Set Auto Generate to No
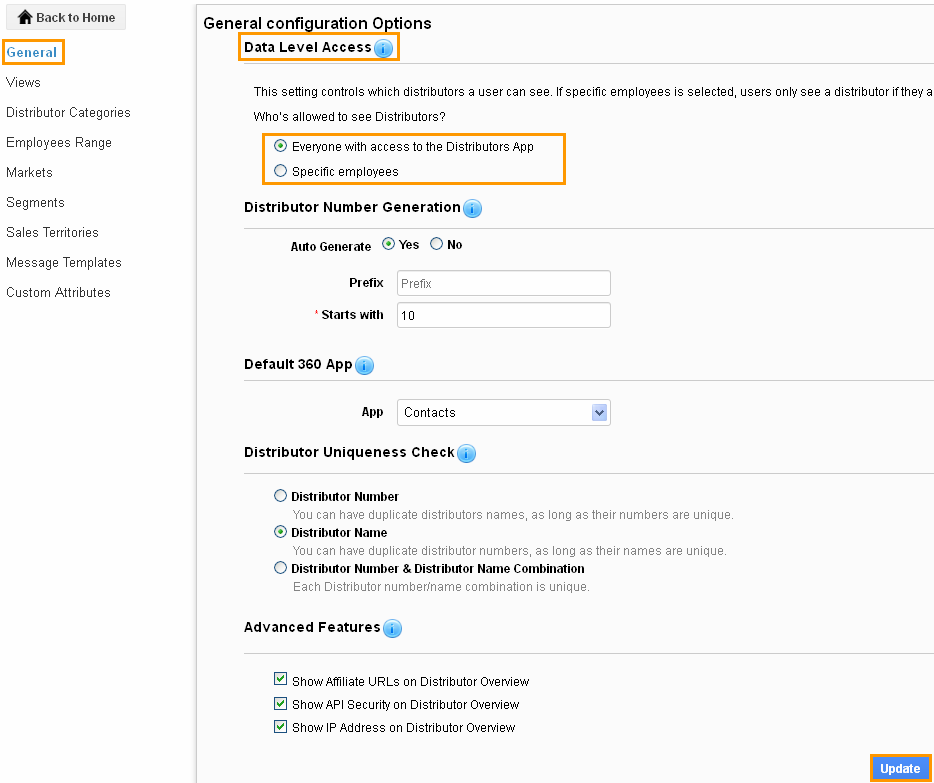The height and width of the screenshot is (783, 934). click(437, 244)
